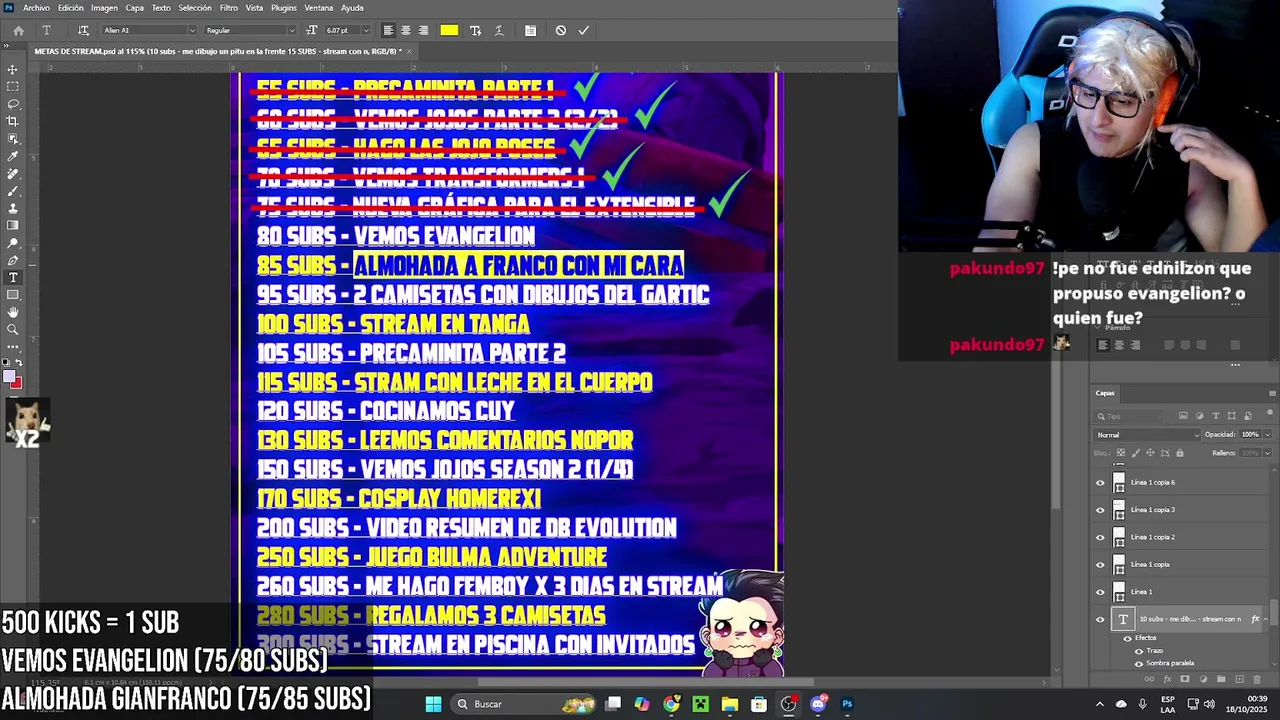This screenshot has width=1280, height=720.
Task: Open Character and Paragraph panels icon
Action: coord(530,30)
